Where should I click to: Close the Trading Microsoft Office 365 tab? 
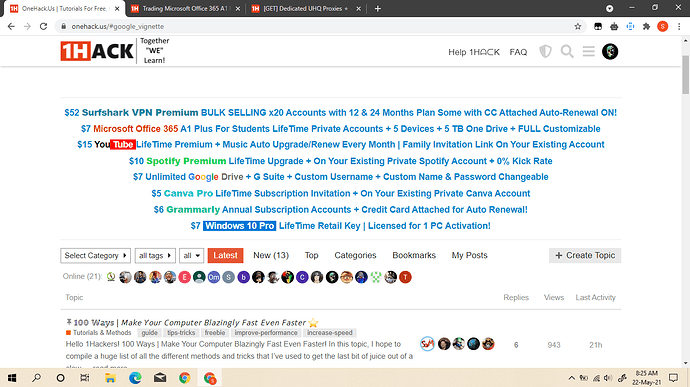238,8
